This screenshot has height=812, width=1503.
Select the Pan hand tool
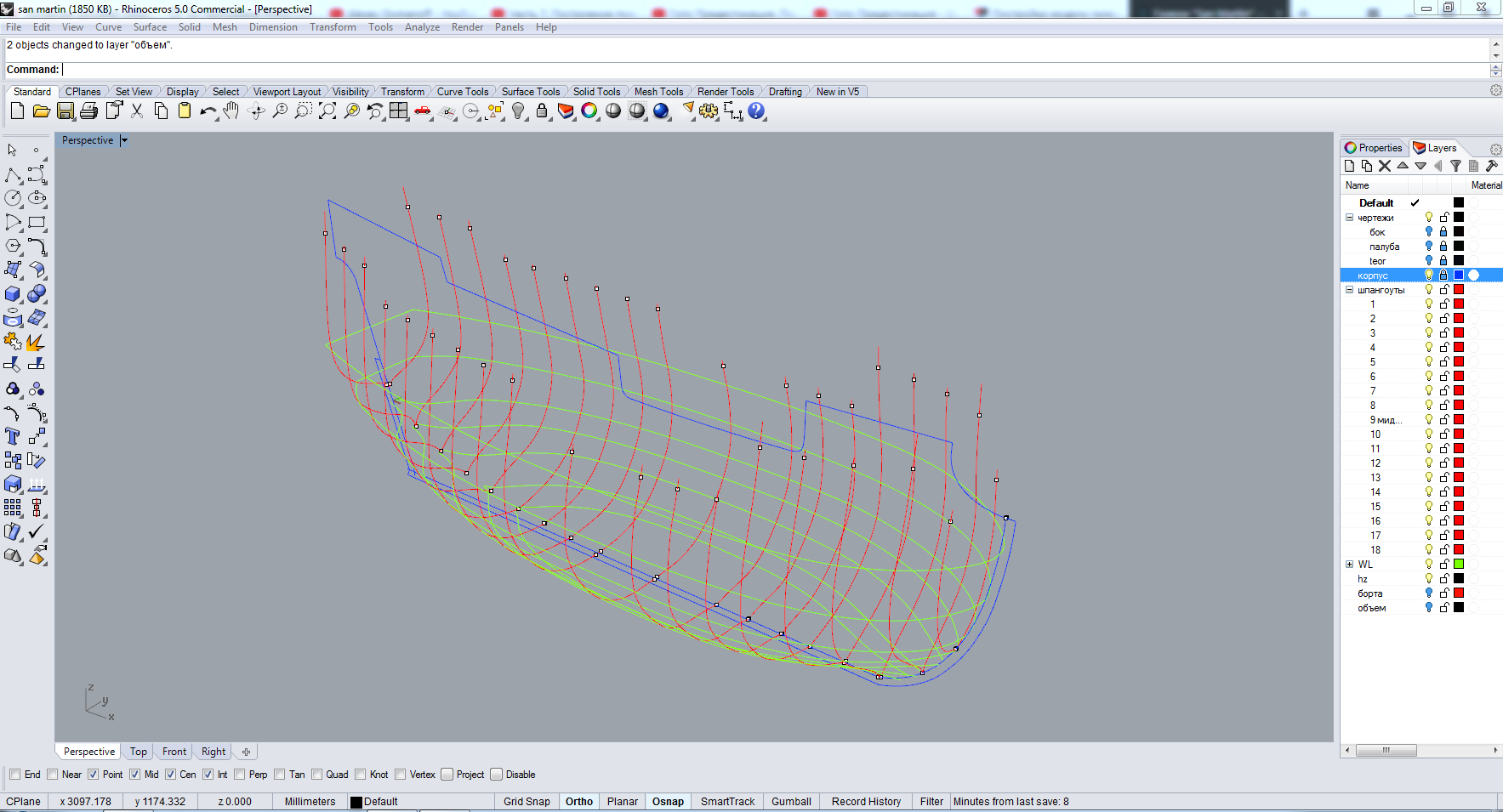(231, 111)
